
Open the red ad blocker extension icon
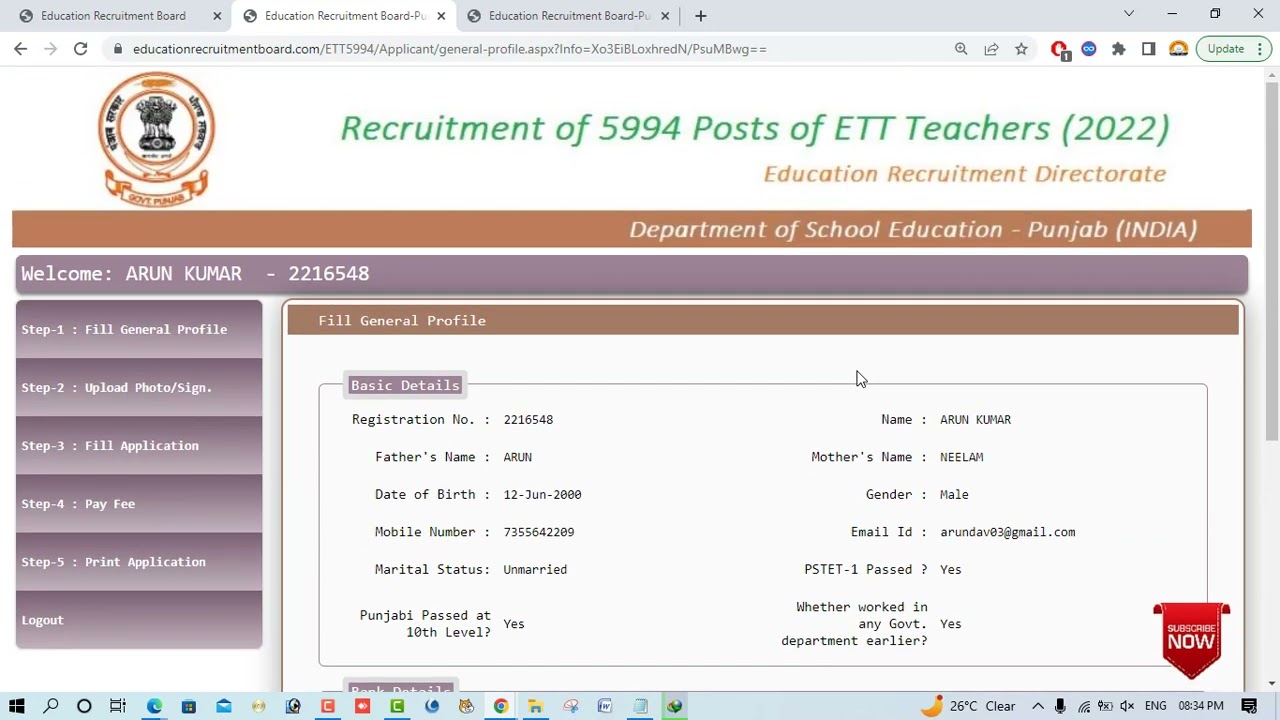pos(1060,49)
